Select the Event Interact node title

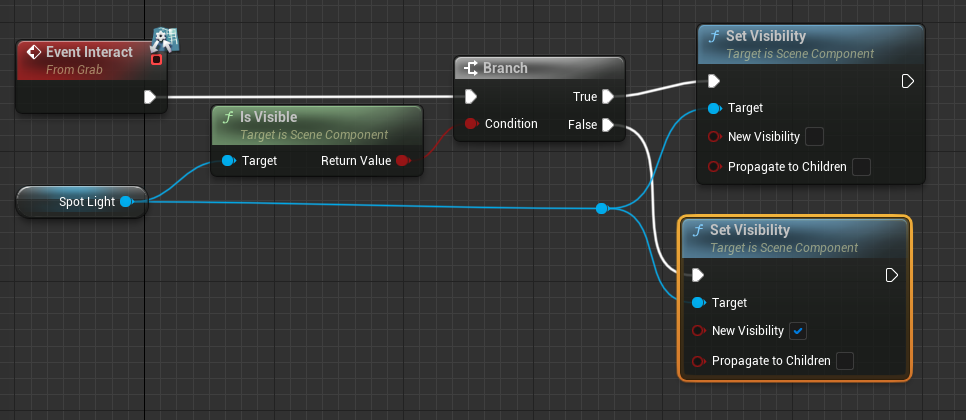click(89, 52)
